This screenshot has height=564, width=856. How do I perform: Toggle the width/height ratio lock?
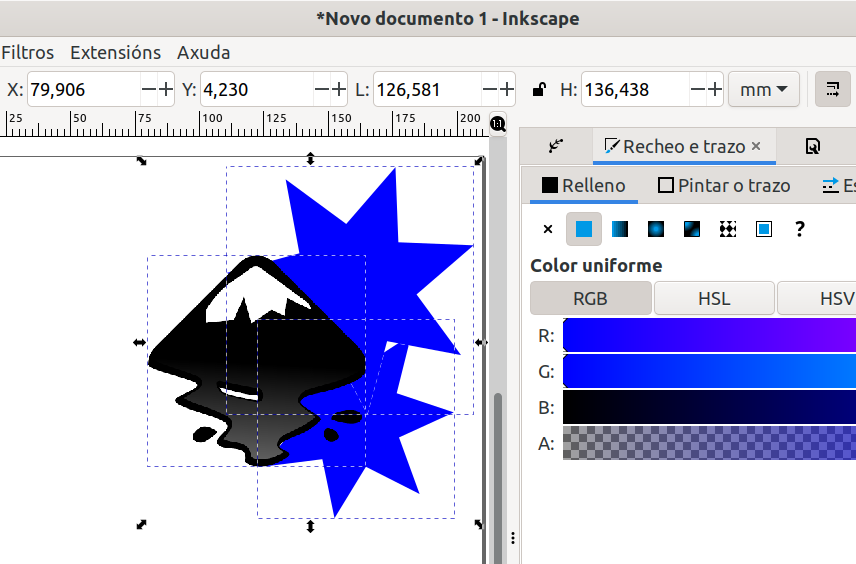[x=539, y=90]
